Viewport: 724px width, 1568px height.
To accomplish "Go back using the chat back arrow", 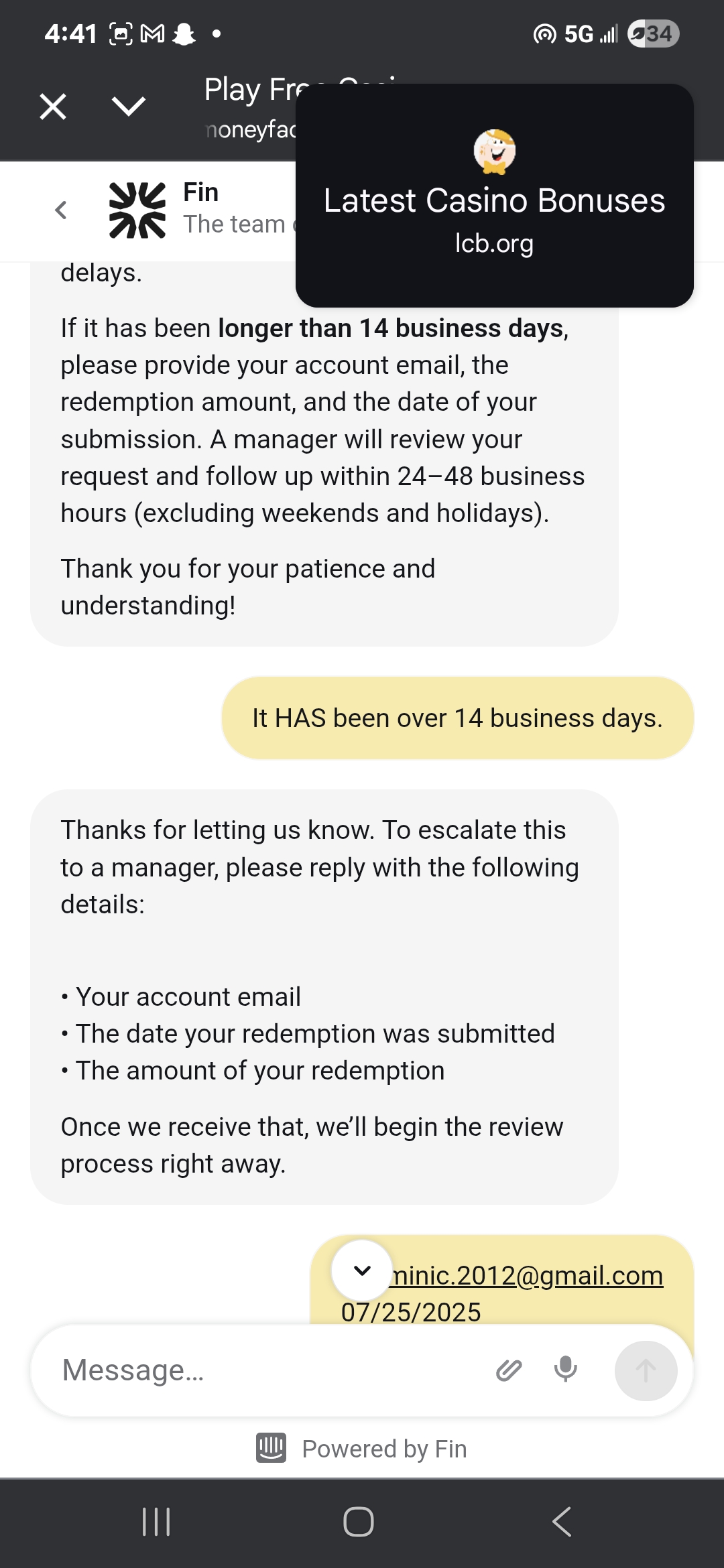I will [61, 210].
